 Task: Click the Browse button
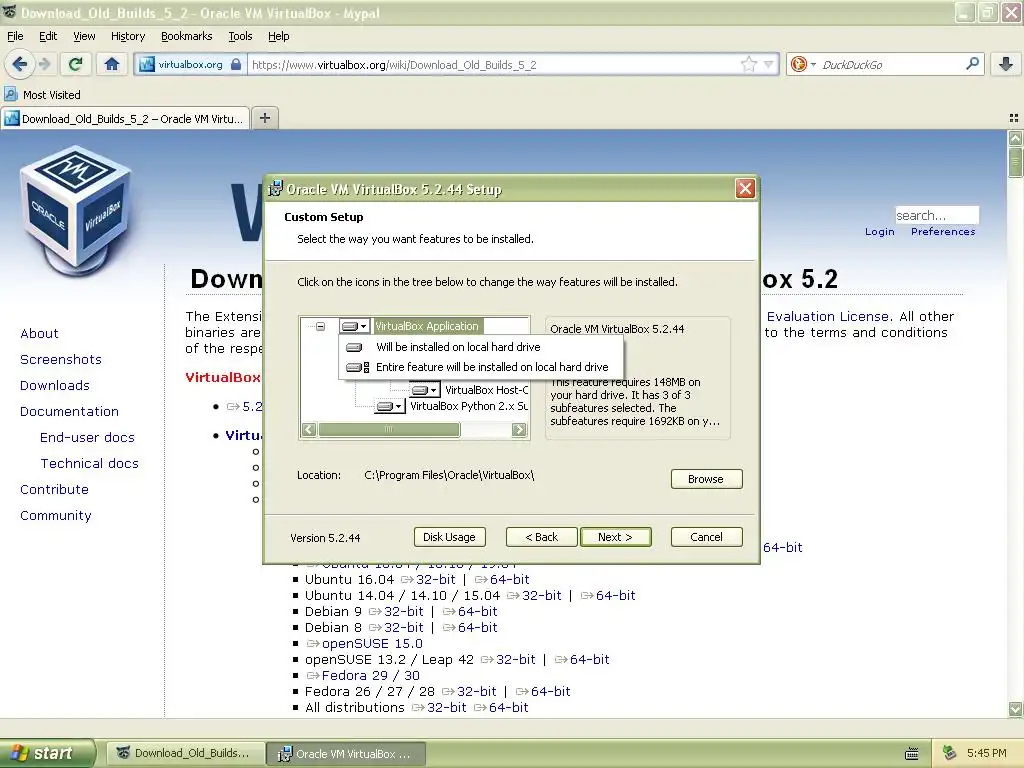coord(706,479)
